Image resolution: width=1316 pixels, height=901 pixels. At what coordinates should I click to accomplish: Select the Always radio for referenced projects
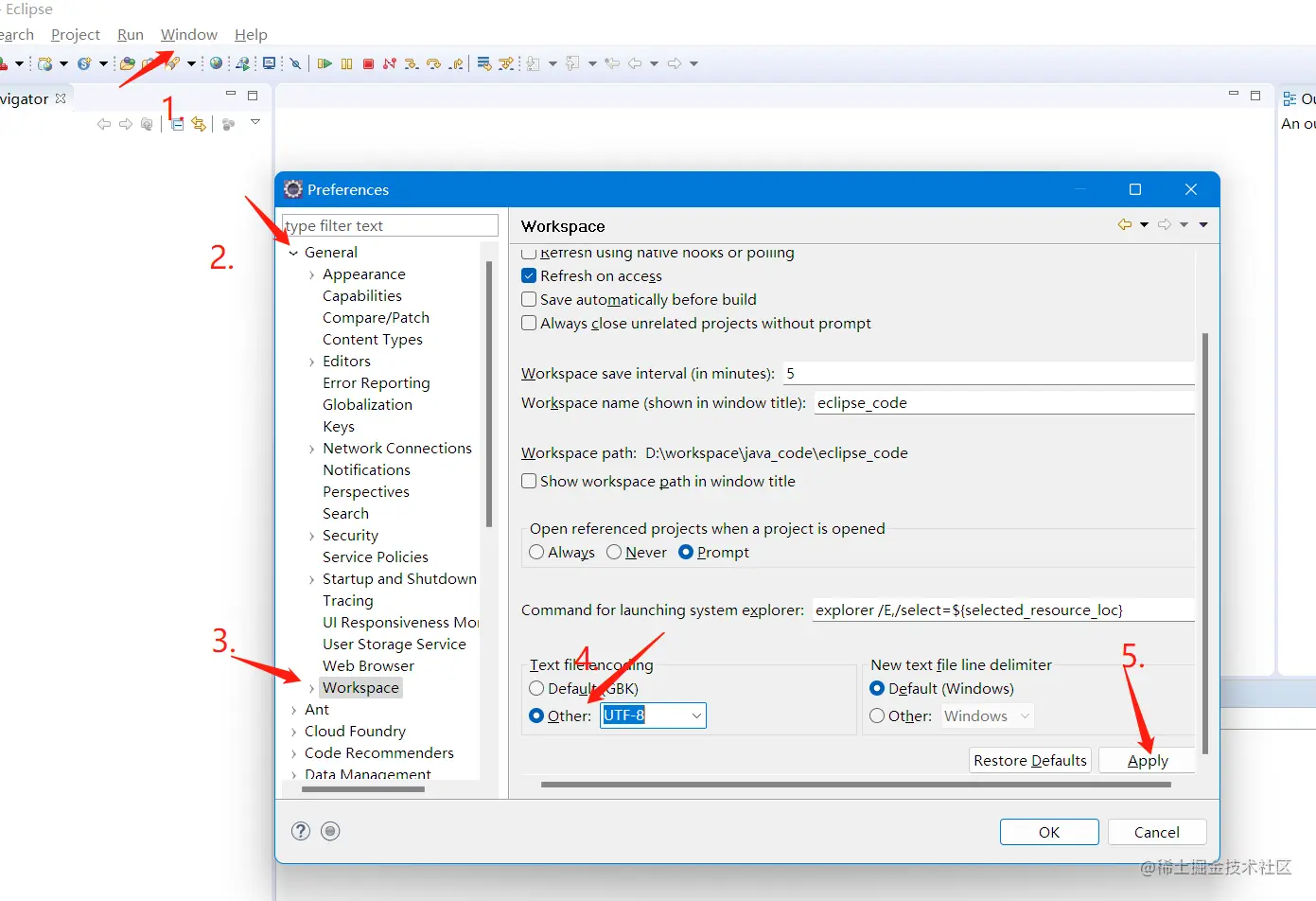[x=536, y=552]
